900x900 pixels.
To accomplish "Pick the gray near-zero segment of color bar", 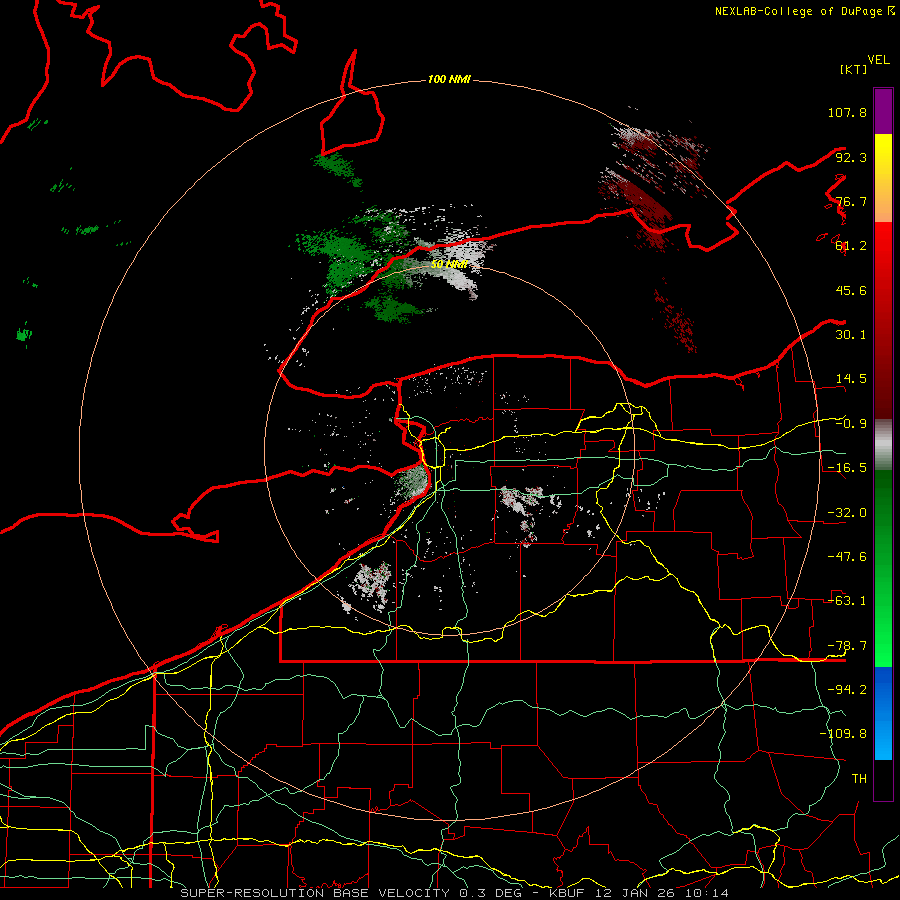I will (x=883, y=445).
